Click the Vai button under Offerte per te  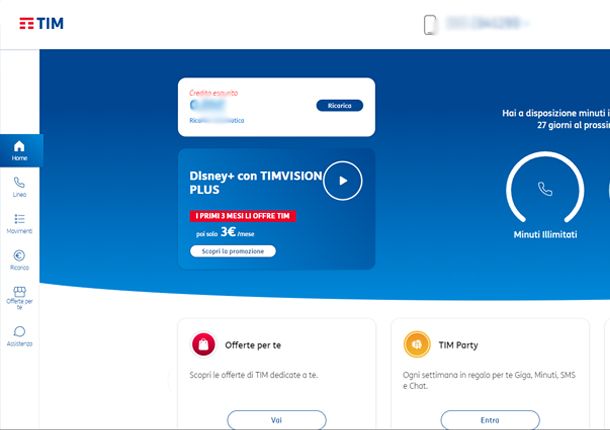coord(277,420)
